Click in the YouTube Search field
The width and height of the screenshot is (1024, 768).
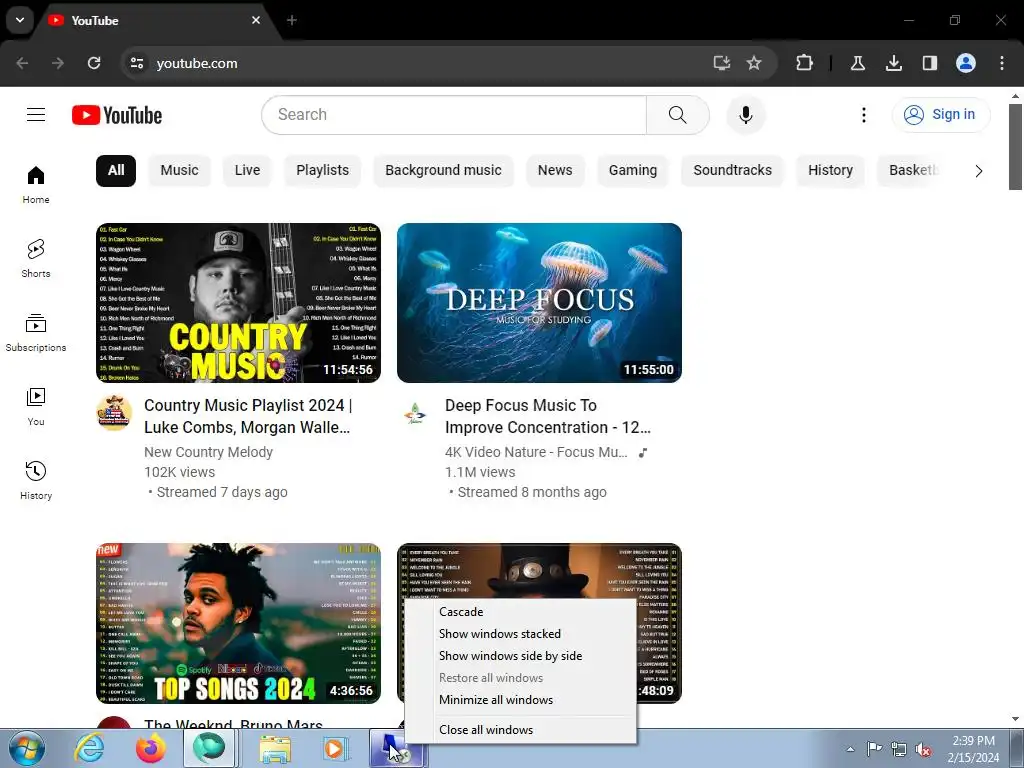click(454, 115)
